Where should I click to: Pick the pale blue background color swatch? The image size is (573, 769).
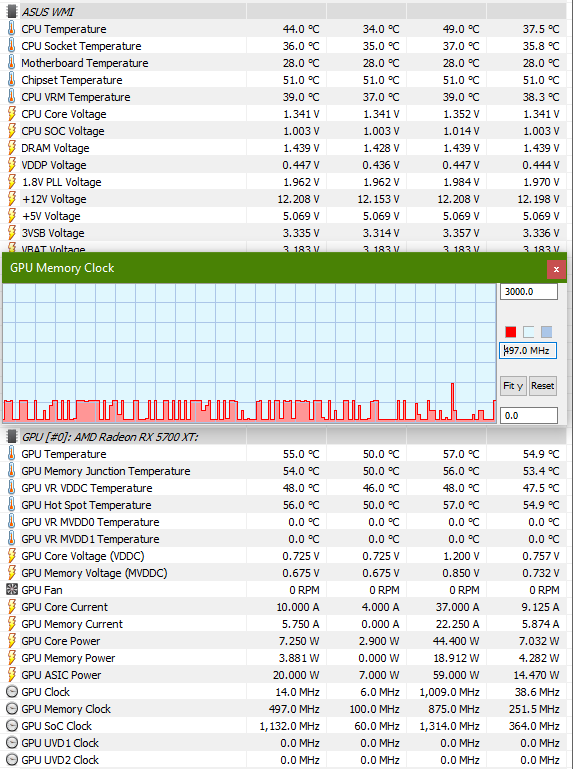(x=528, y=332)
